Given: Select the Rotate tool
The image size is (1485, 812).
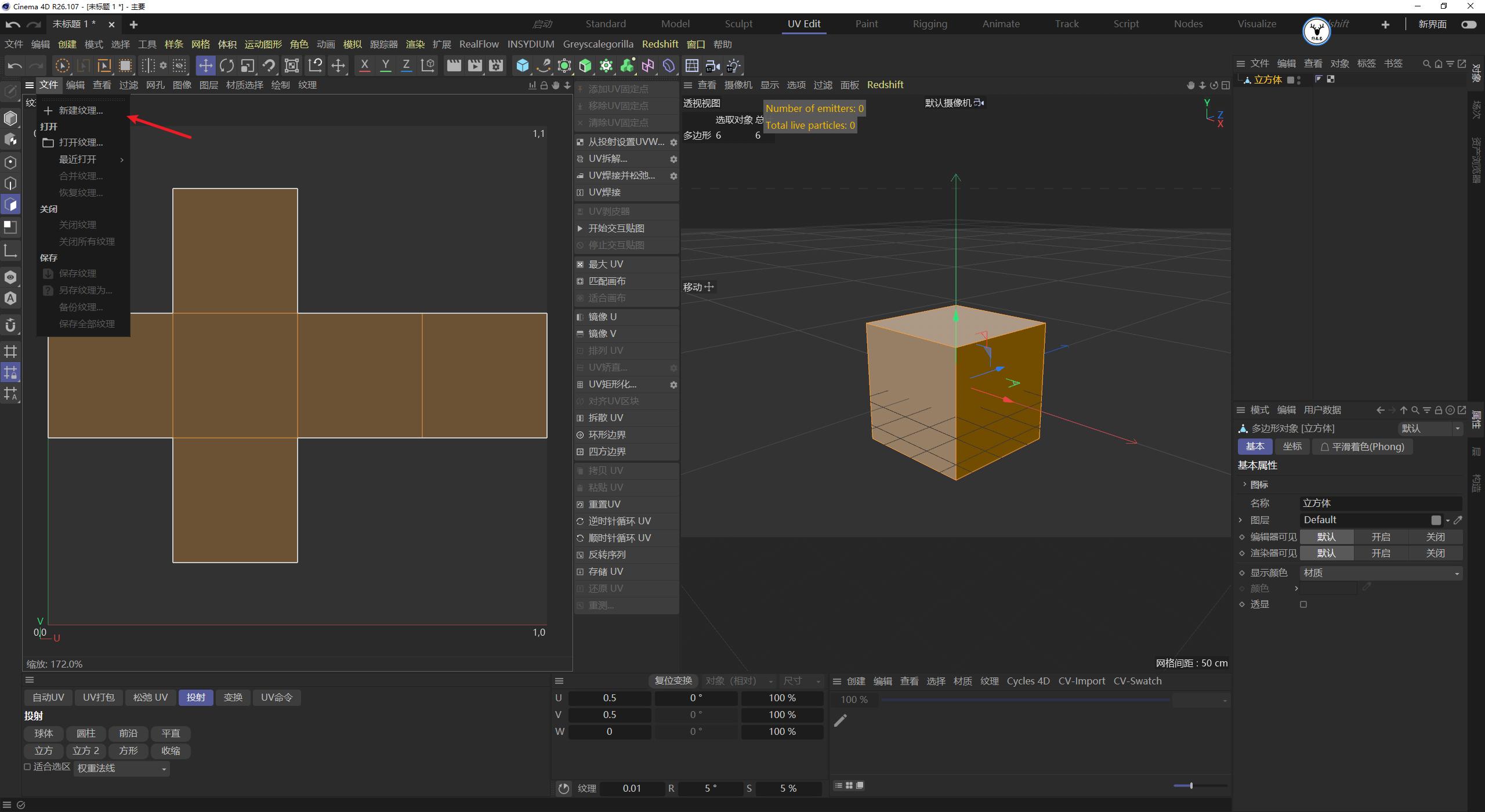Looking at the screenshot, I should click(x=227, y=66).
